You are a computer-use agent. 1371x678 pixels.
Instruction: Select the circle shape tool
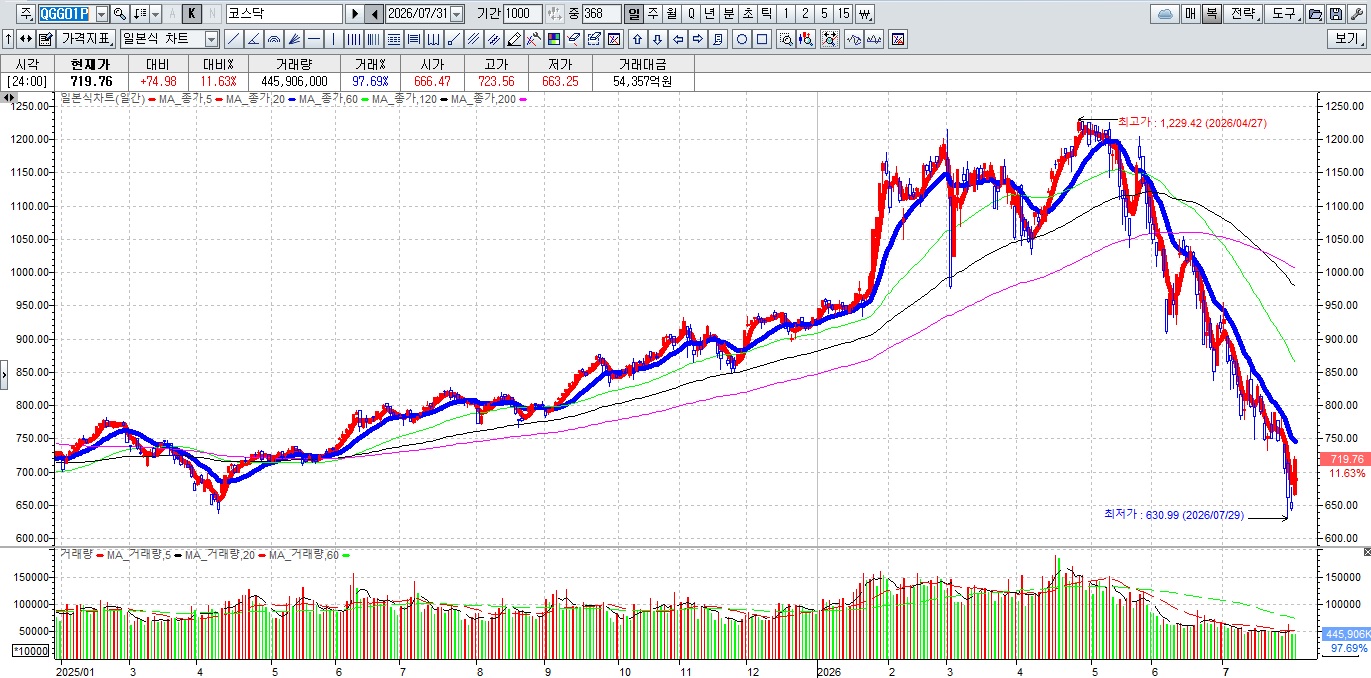tap(742, 39)
